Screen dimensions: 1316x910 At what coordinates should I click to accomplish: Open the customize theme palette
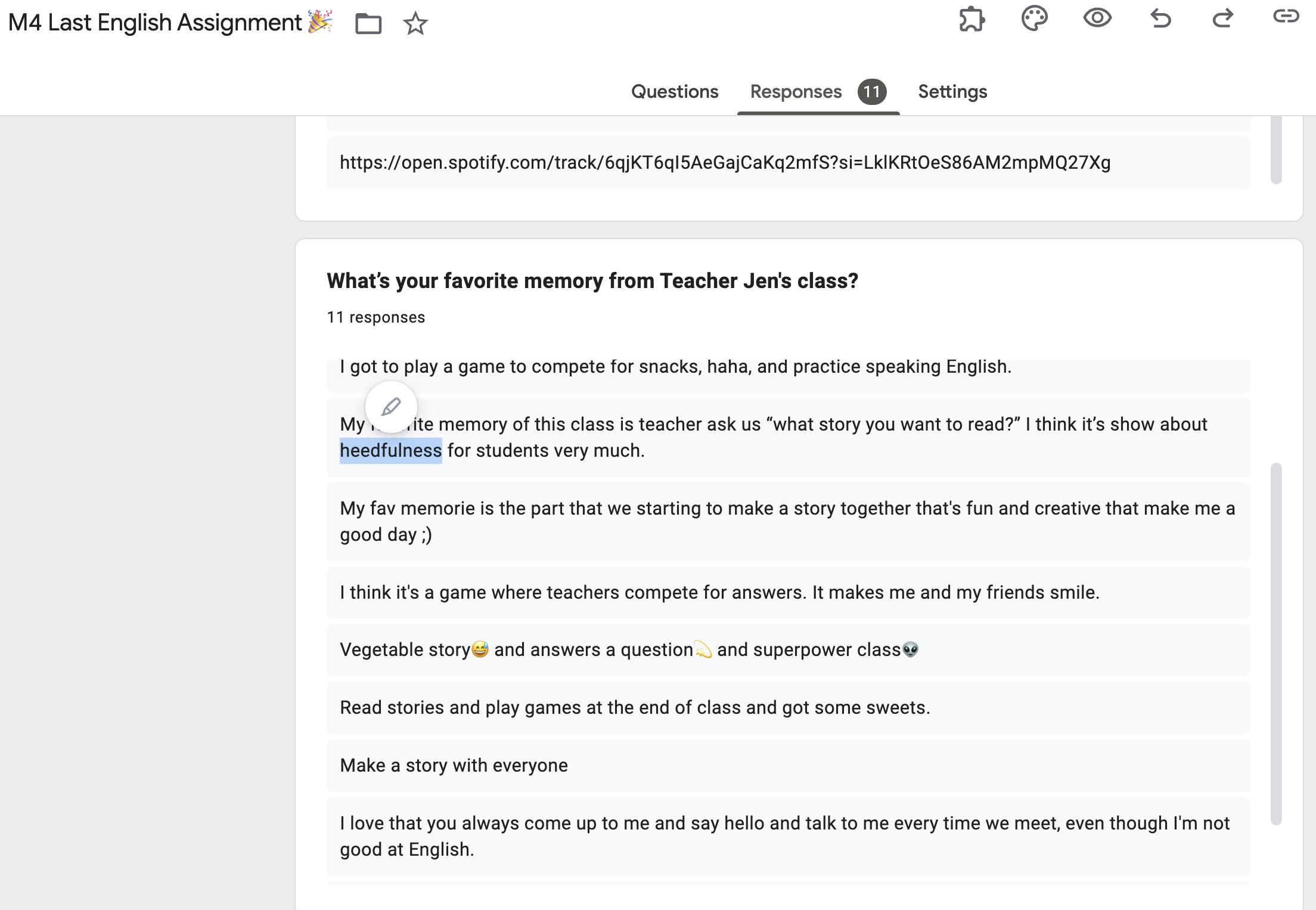pyautogui.click(x=1034, y=19)
